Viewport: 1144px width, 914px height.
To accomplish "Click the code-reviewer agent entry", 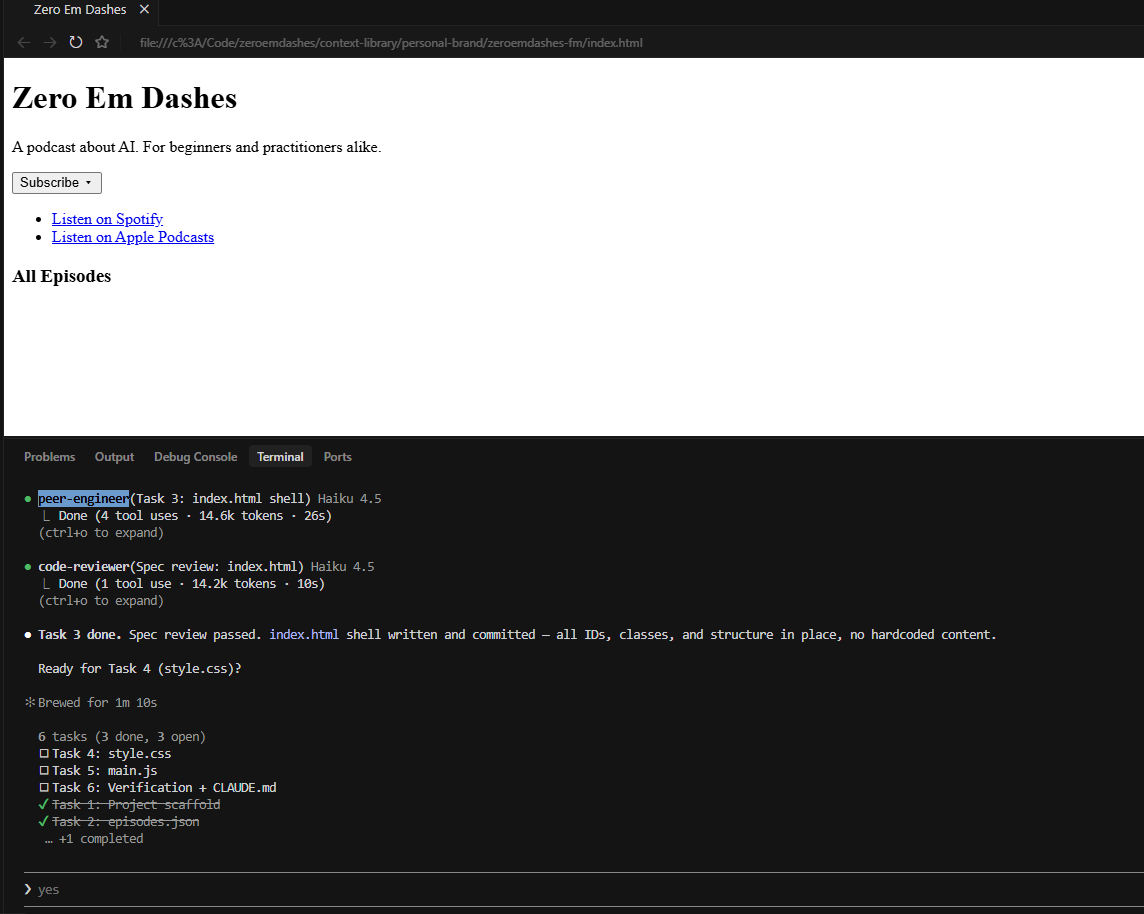I will coord(83,567).
